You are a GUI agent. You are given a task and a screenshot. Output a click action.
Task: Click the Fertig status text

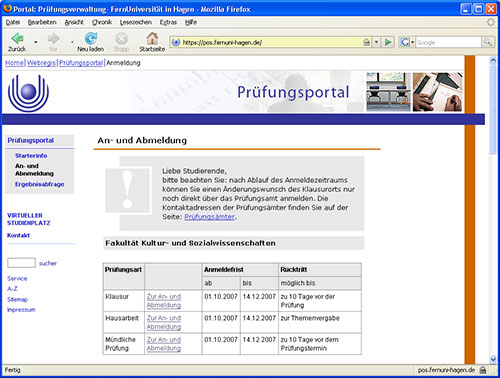tap(12, 370)
